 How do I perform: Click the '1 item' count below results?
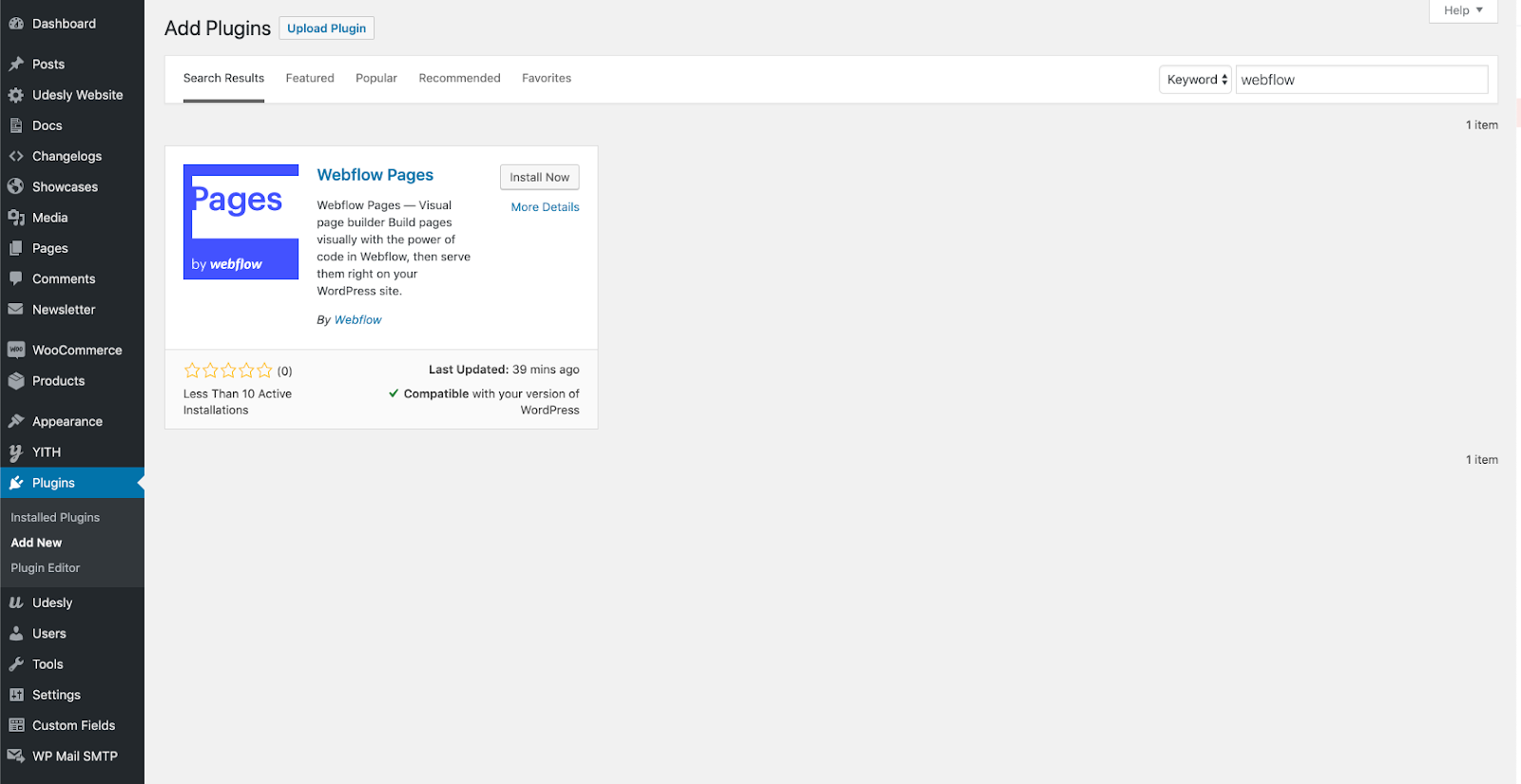1481,460
